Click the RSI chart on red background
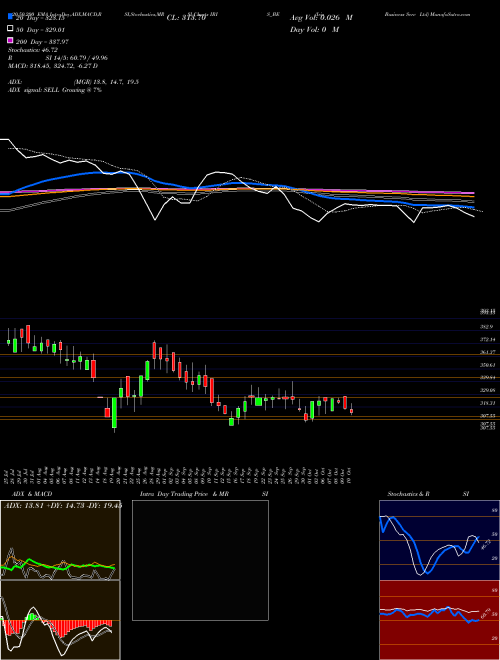The width and height of the screenshot is (500, 660). point(439,620)
